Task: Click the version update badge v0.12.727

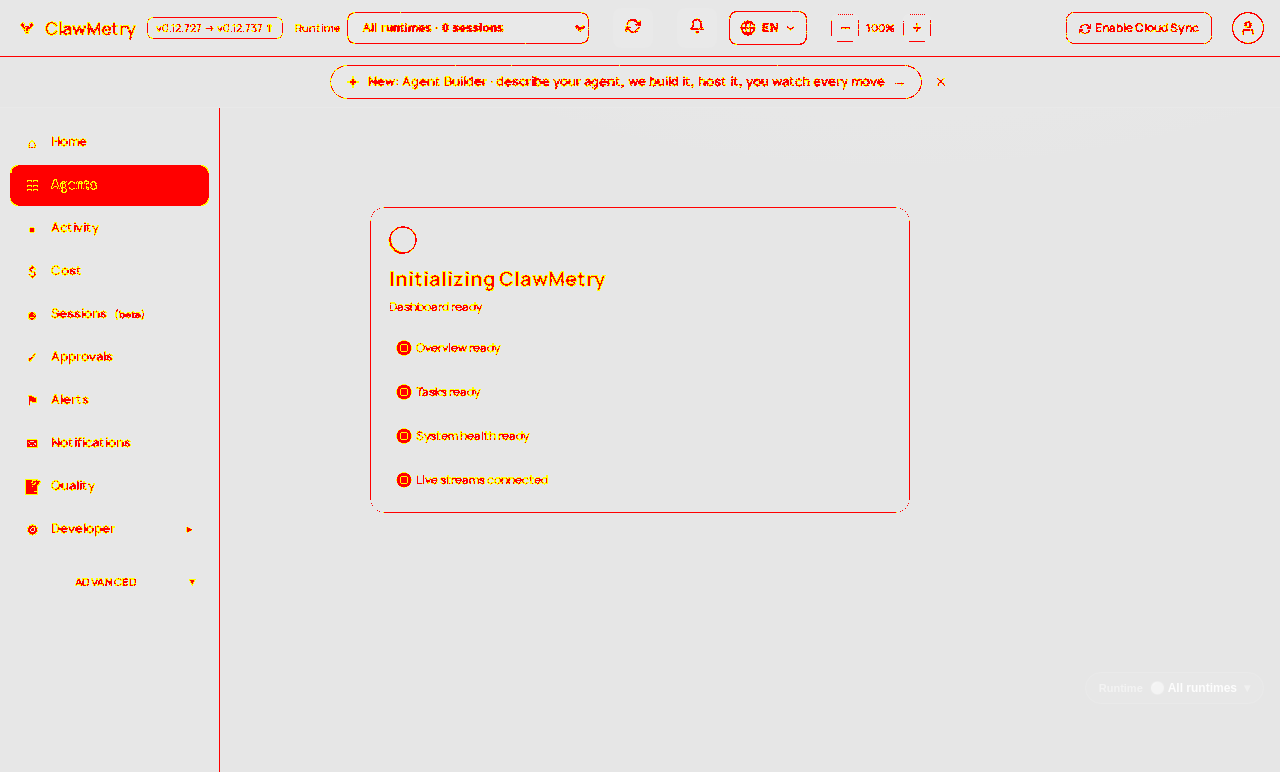Action: 215,28
